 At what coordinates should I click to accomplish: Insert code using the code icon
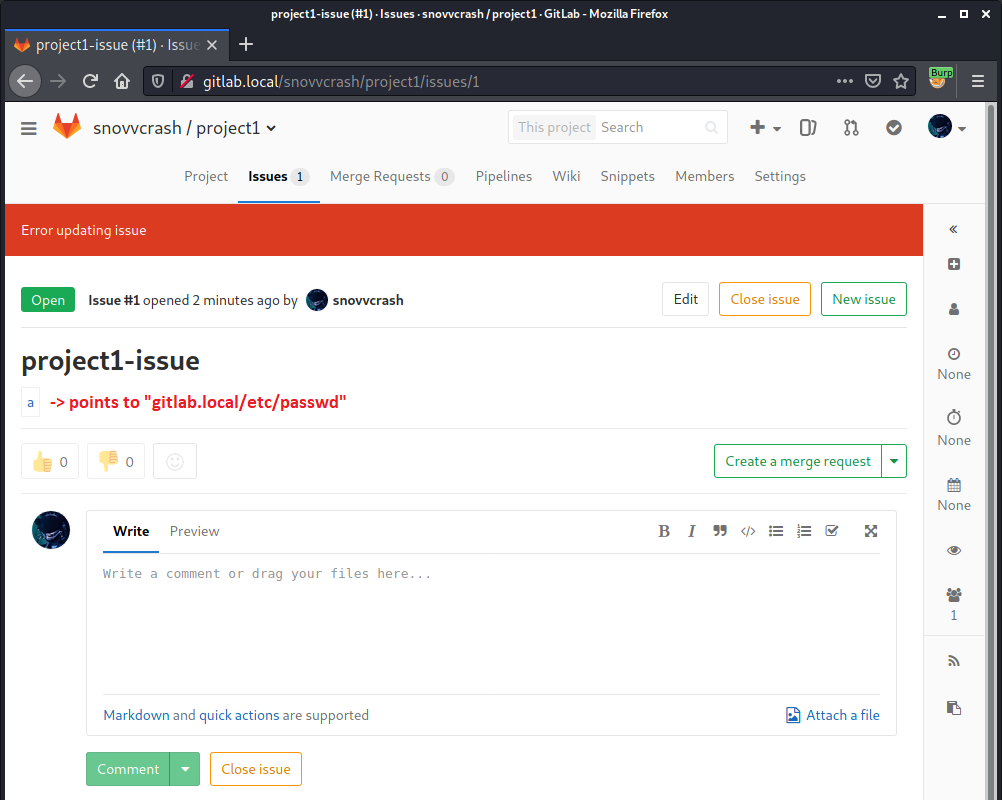(x=747, y=531)
